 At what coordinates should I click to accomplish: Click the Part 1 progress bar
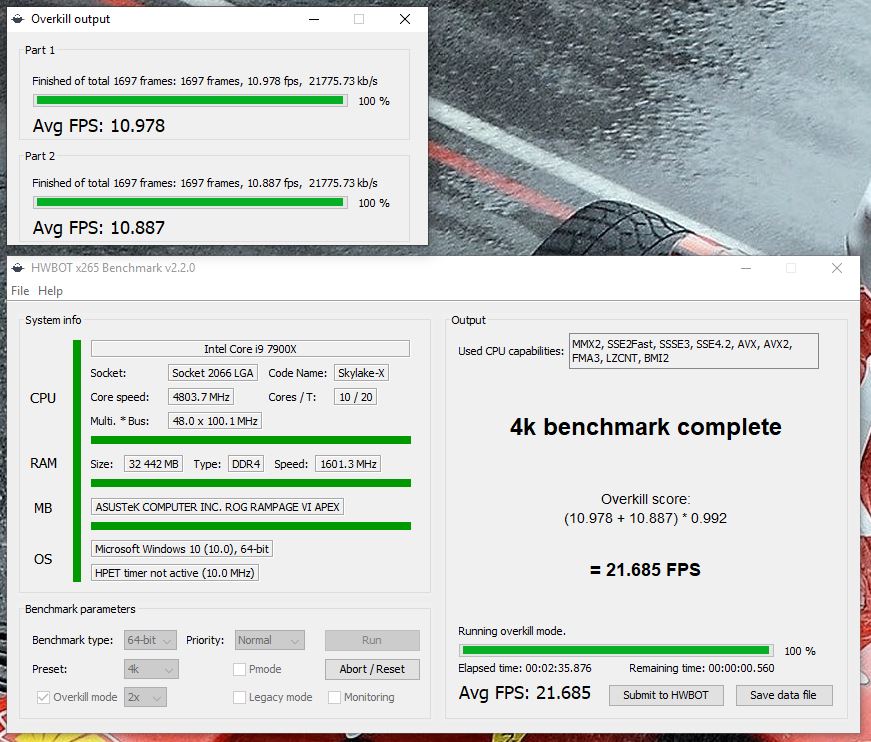pos(190,101)
